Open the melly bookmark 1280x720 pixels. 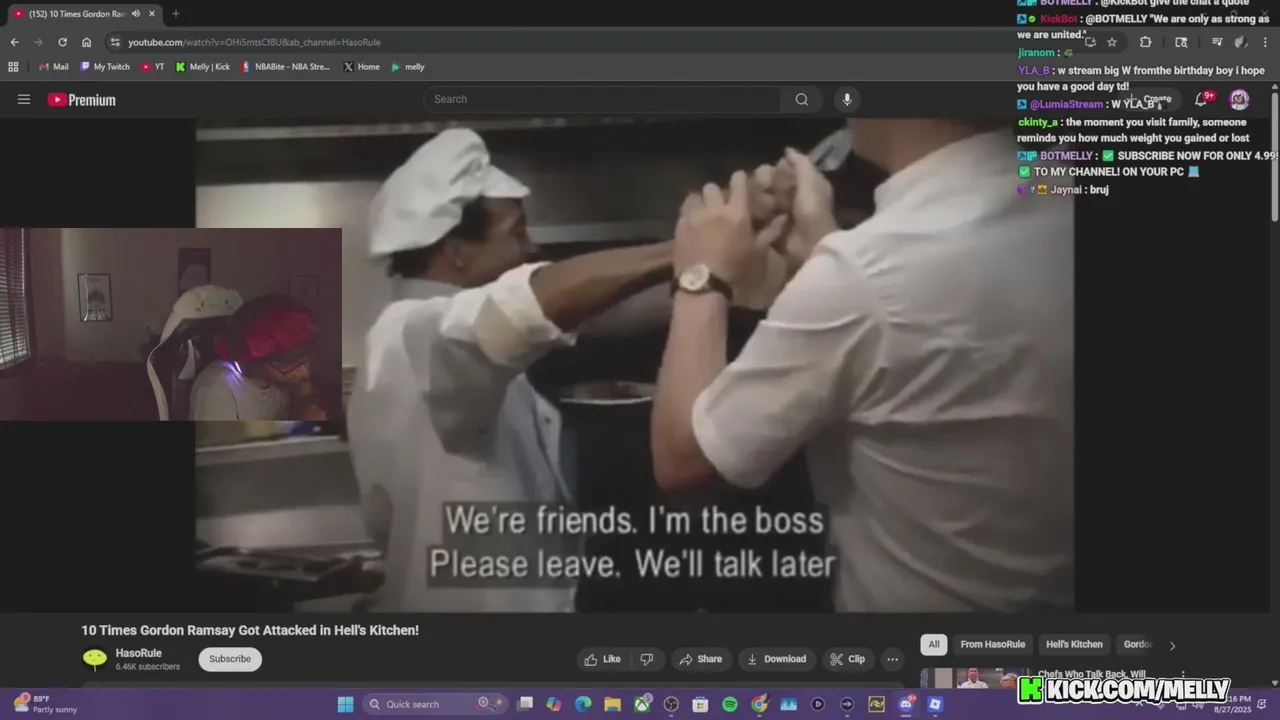click(x=408, y=67)
